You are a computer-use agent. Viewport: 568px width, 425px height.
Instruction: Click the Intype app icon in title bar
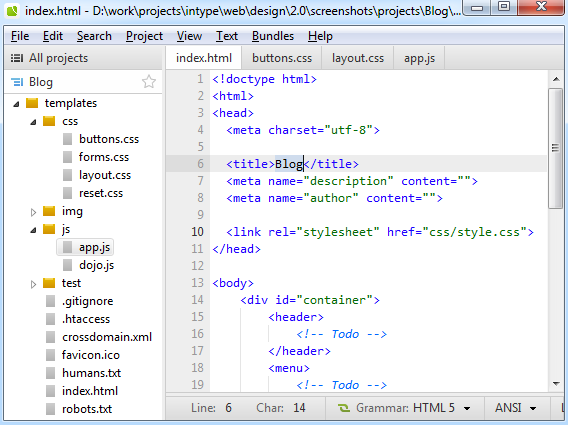[x=12, y=11]
